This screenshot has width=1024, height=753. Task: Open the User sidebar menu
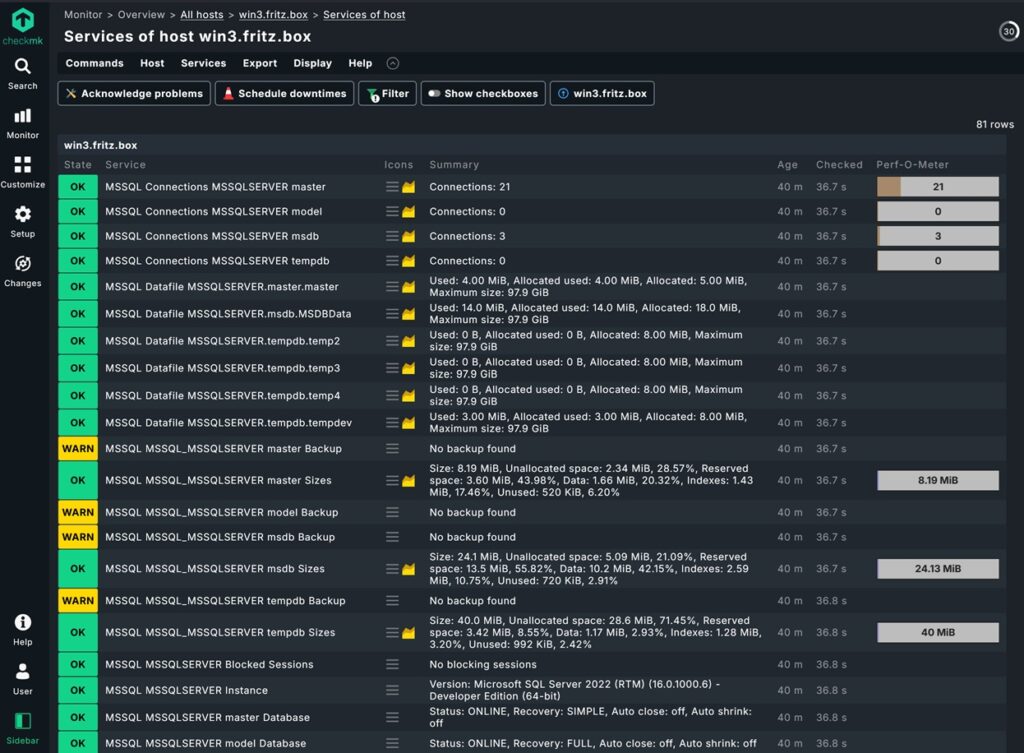(x=23, y=679)
